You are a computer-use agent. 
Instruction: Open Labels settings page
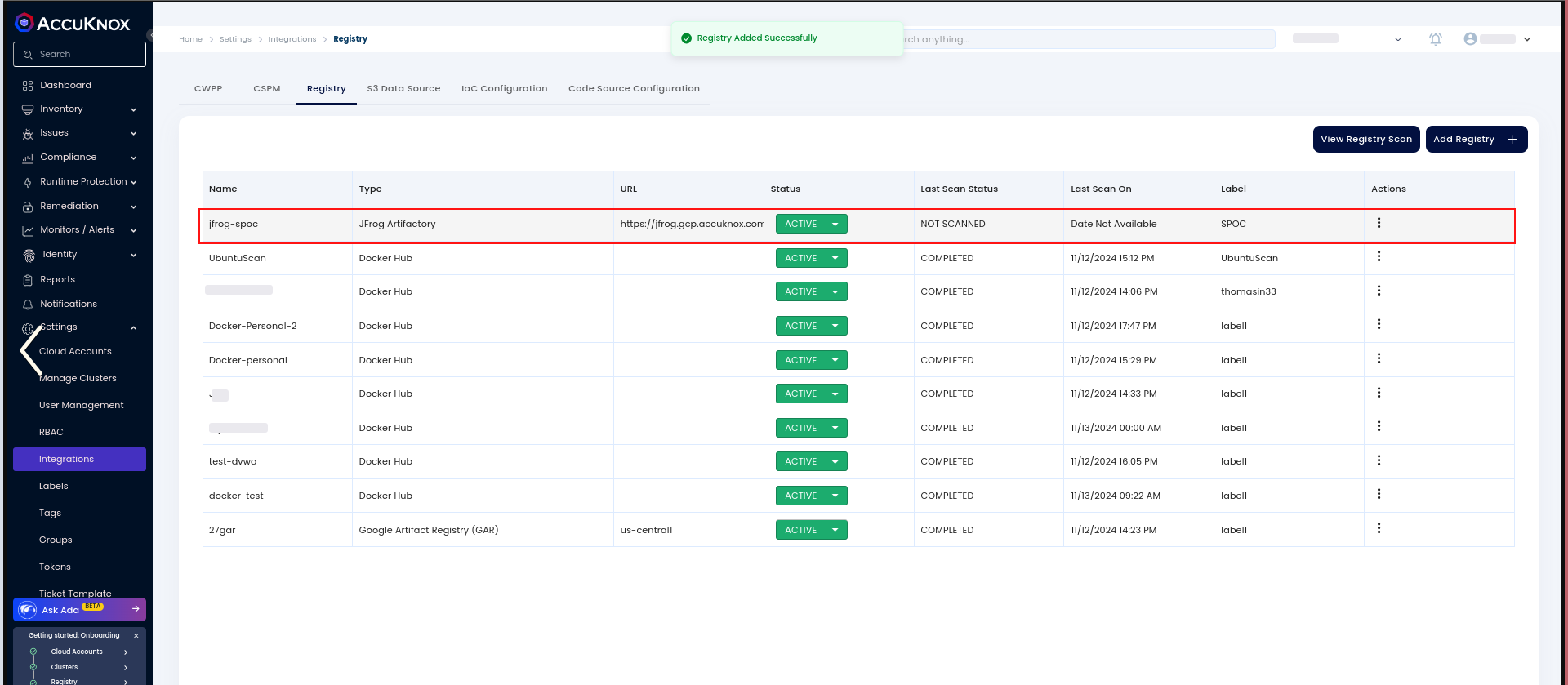53,487
